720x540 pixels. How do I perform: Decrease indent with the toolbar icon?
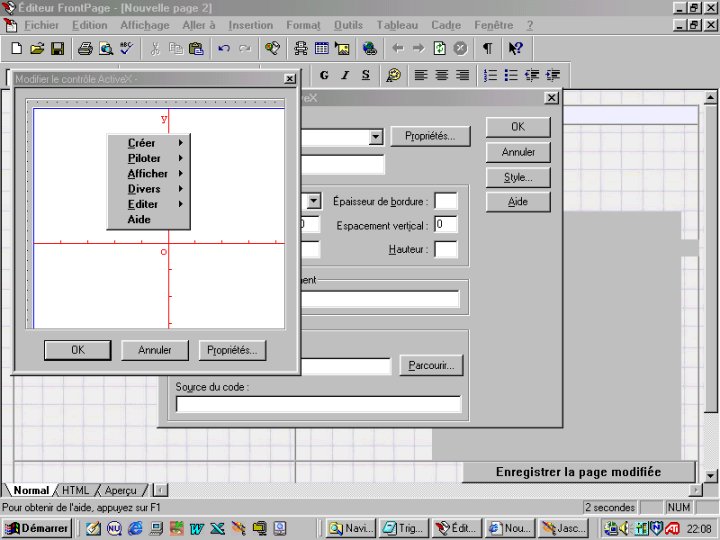click(x=532, y=75)
